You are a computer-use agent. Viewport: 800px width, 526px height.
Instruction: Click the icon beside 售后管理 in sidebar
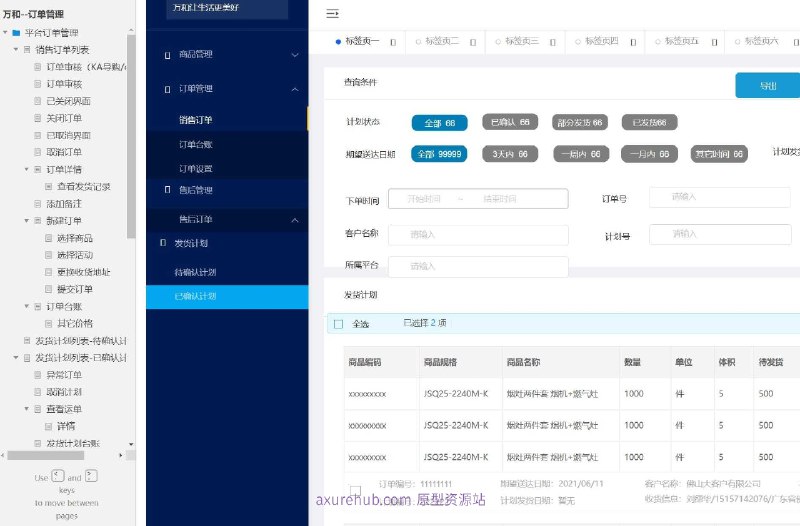tap(167, 190)
